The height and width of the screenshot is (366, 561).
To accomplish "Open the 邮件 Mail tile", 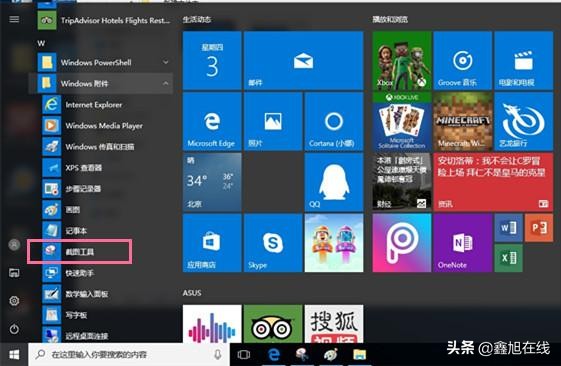I will (303, 60).
